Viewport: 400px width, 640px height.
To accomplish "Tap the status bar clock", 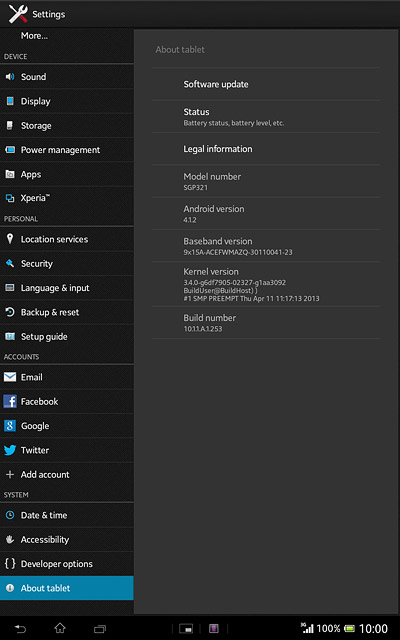I will pyautogui.click(x=373, y=629).
